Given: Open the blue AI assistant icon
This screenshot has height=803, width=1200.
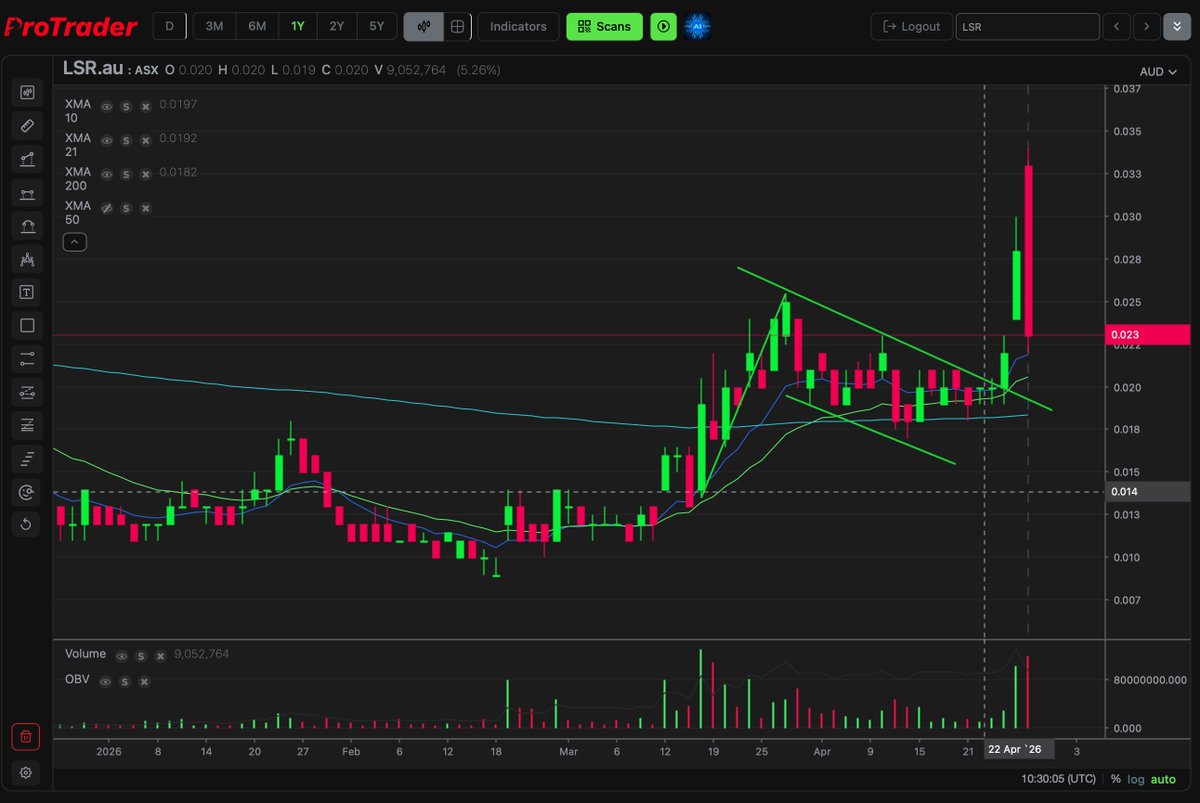Looking at the screenshot, I should coord(697,26).
